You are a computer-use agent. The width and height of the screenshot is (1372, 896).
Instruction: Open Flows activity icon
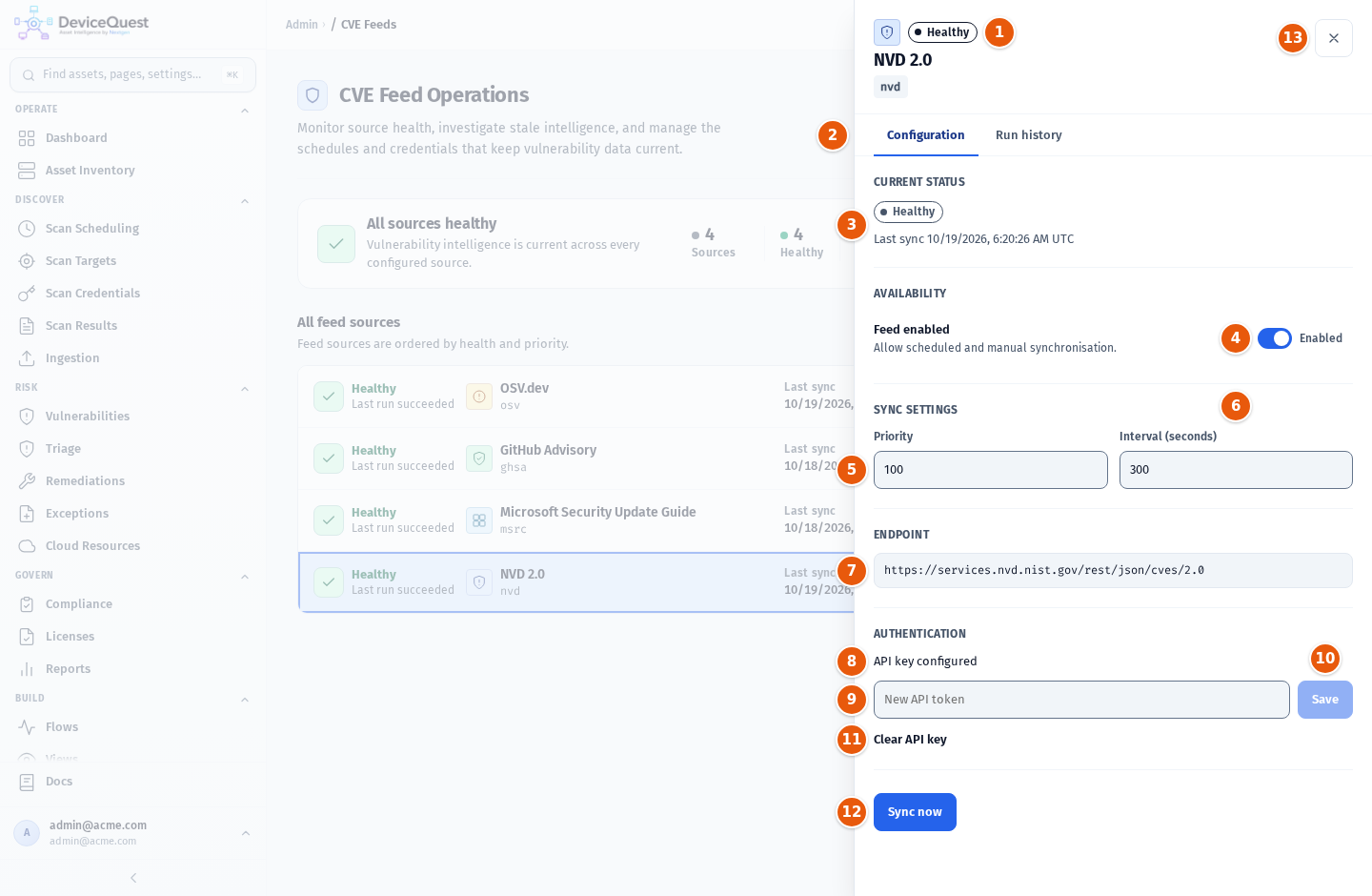pos(27,727)
